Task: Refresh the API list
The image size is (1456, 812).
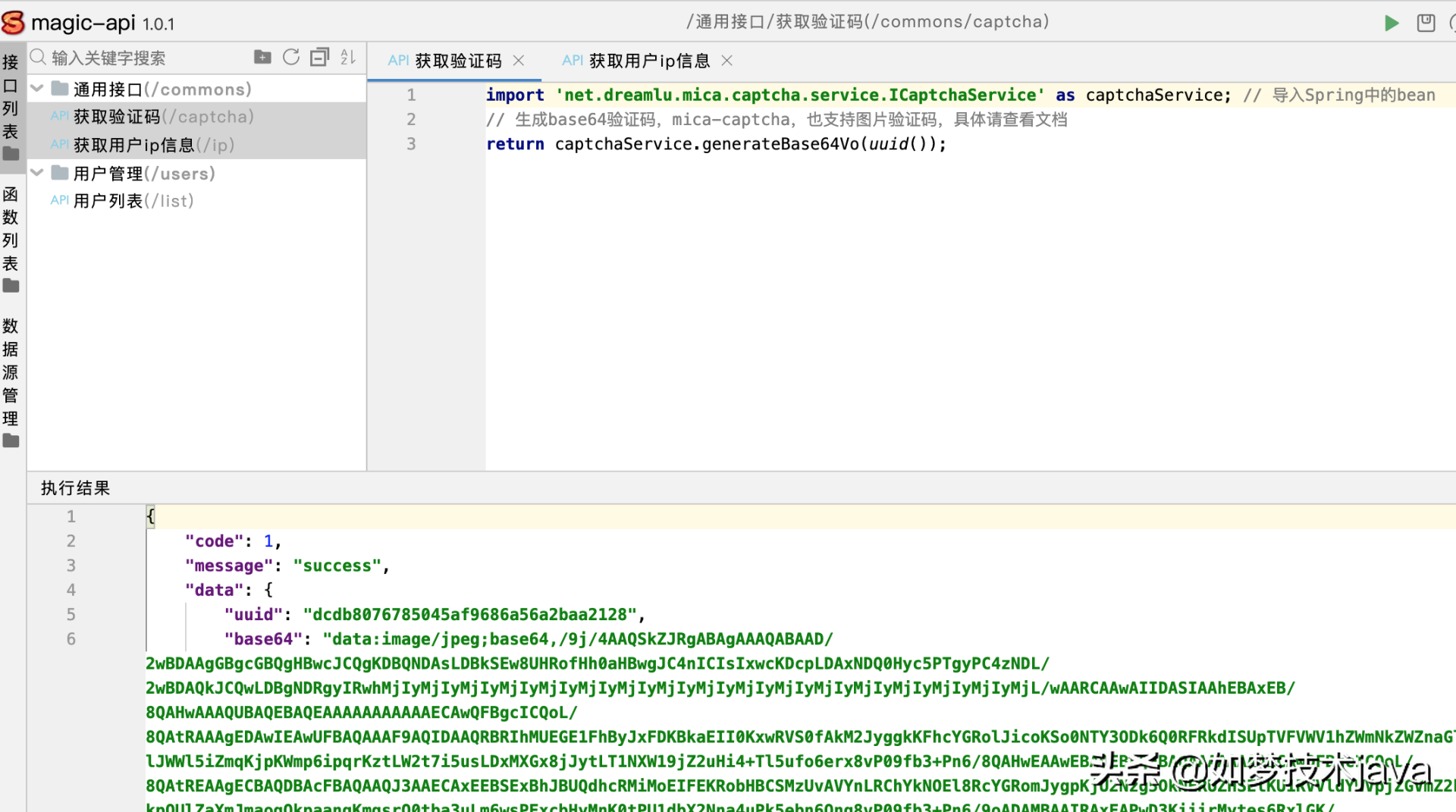Action: click(291, 57)
